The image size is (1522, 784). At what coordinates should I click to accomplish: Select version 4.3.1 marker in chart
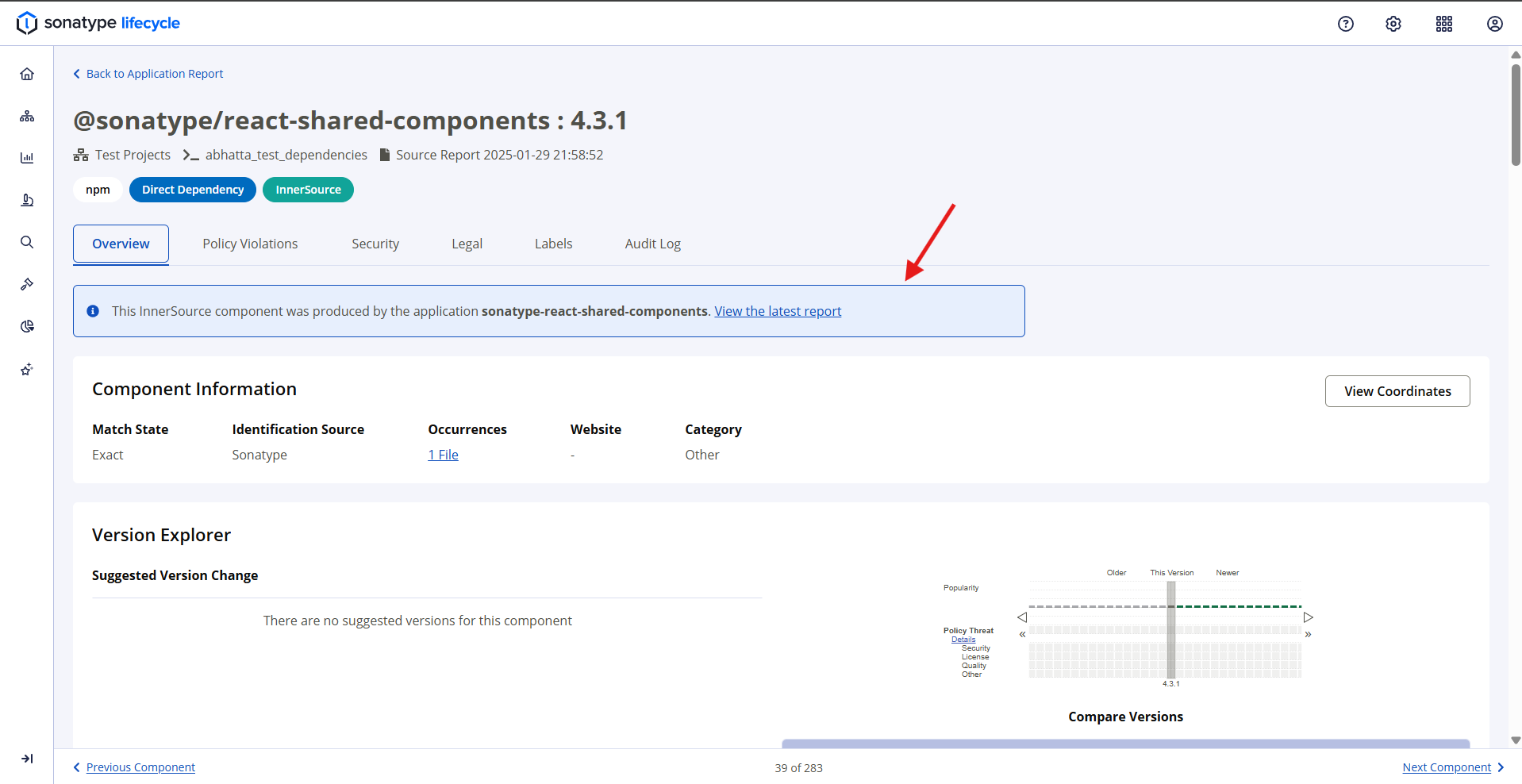[x=1171, y=630]
